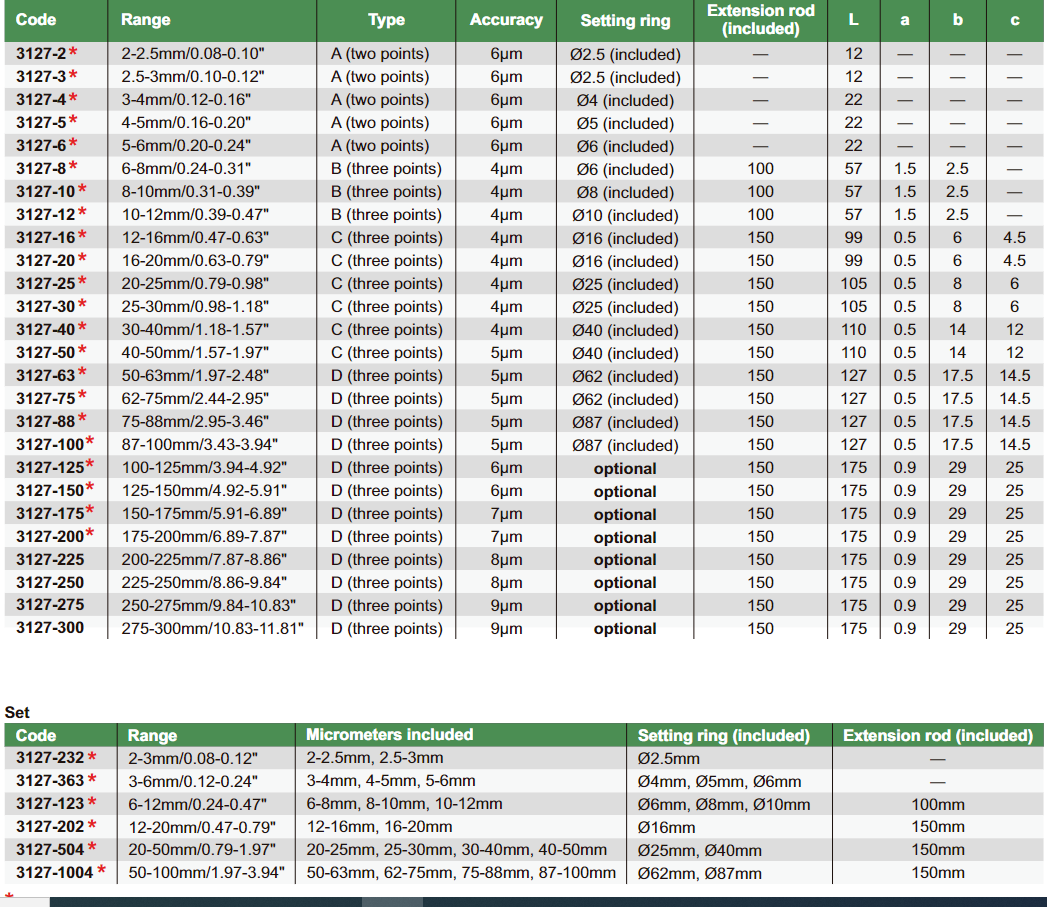1047x907 pixels.
Task: Click set code 3127-504
Action: [x=50, y=850]
